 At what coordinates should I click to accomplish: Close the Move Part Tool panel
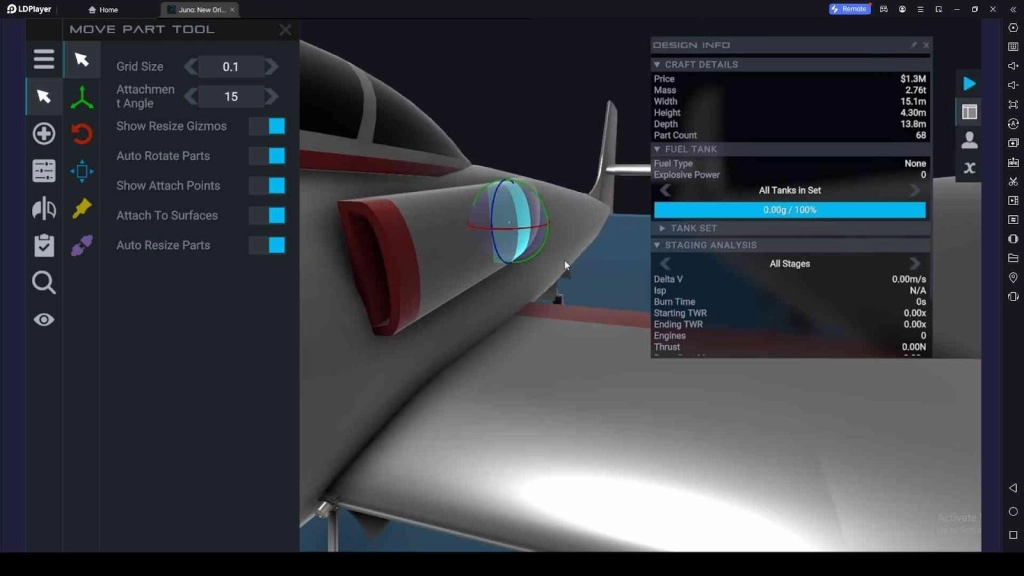click(285, 30)
